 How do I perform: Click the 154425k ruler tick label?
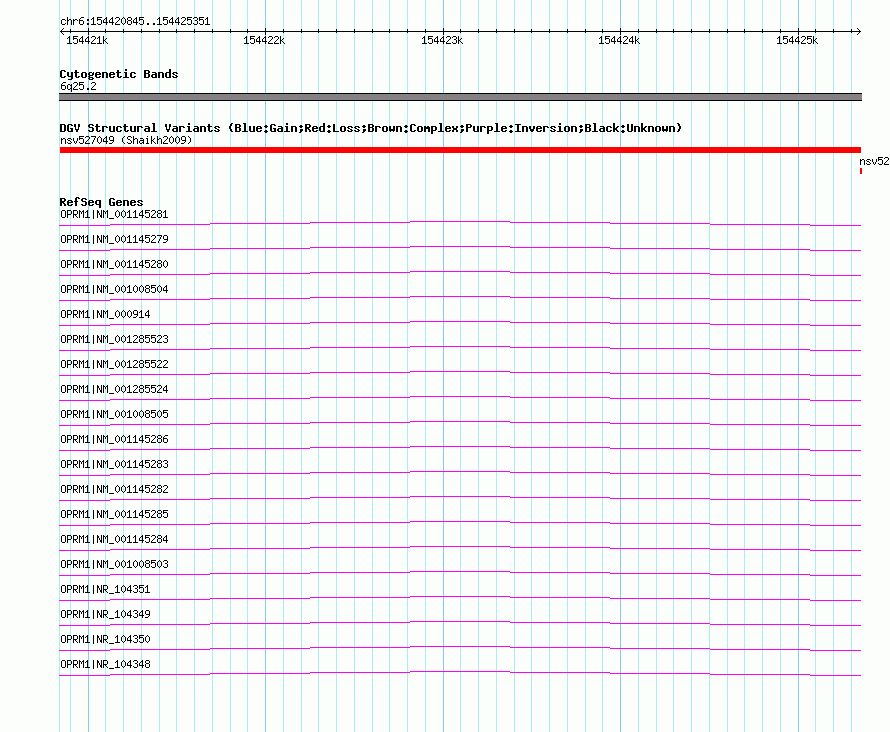(797, 40)
